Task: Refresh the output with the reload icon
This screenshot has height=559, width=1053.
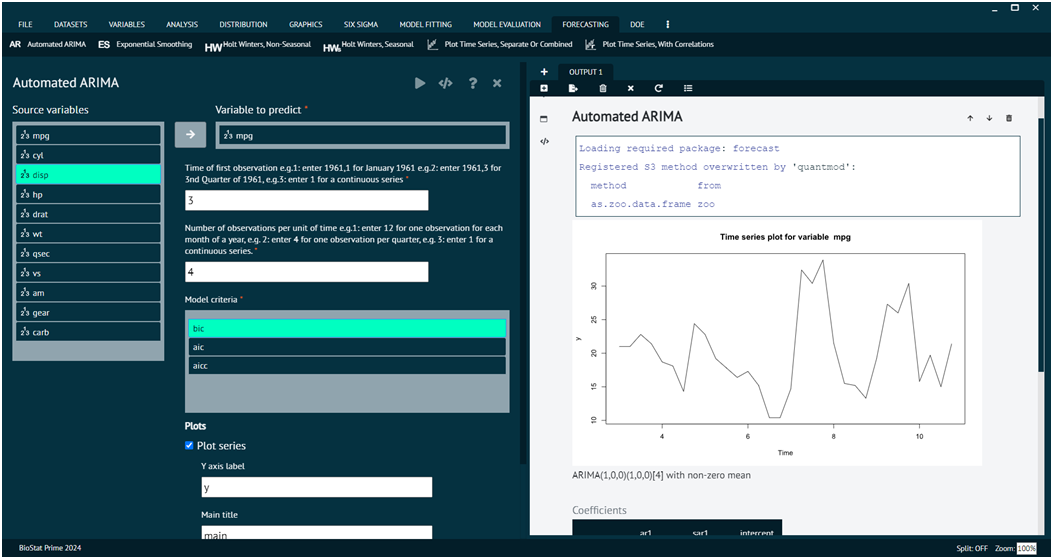Action: coord(659,88)
